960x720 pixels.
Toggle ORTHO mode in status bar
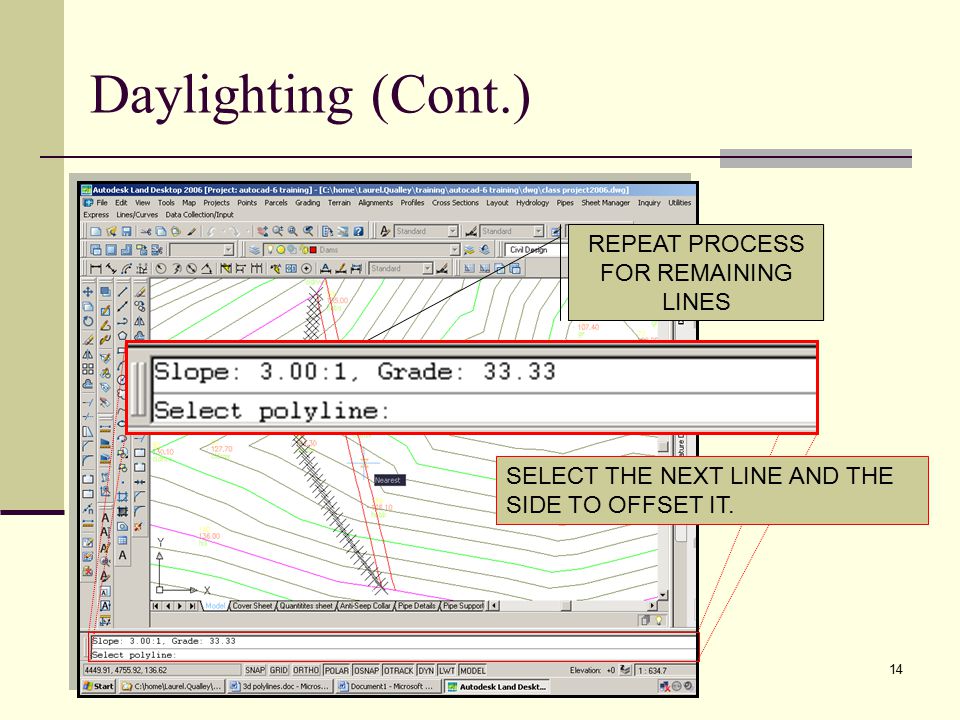306,670
